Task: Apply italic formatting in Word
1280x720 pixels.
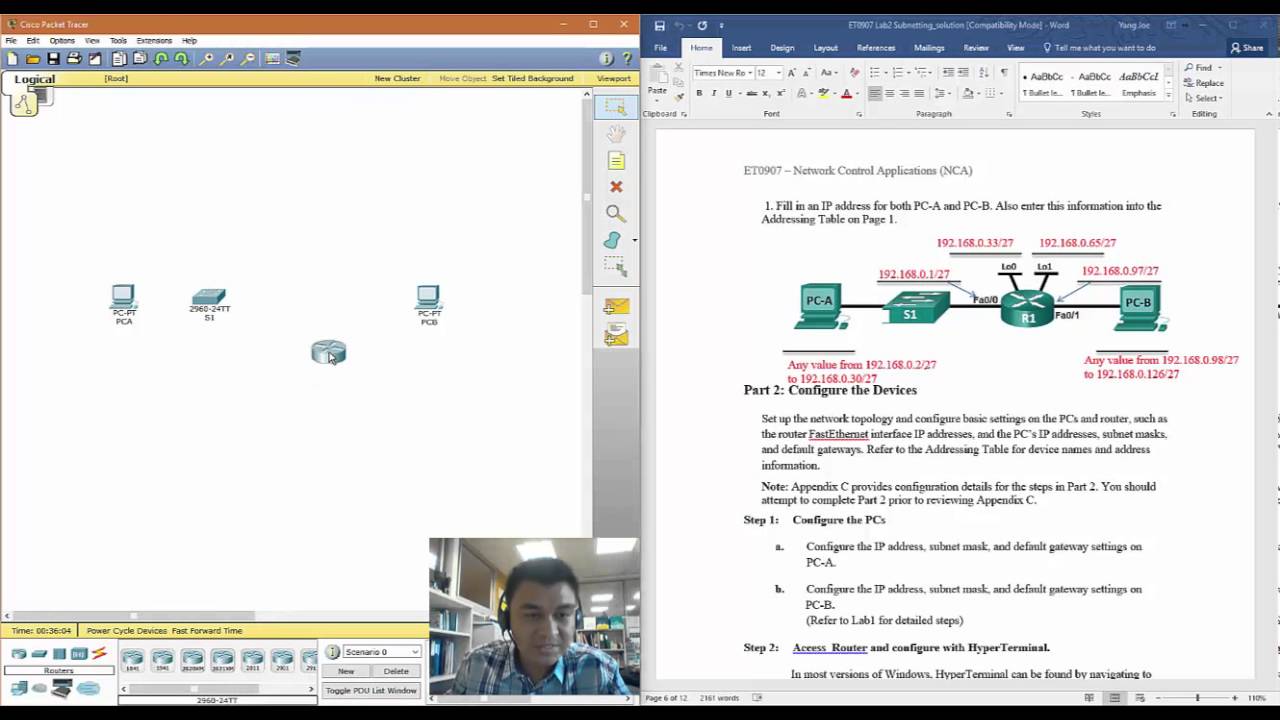Action: coord(713,93)
